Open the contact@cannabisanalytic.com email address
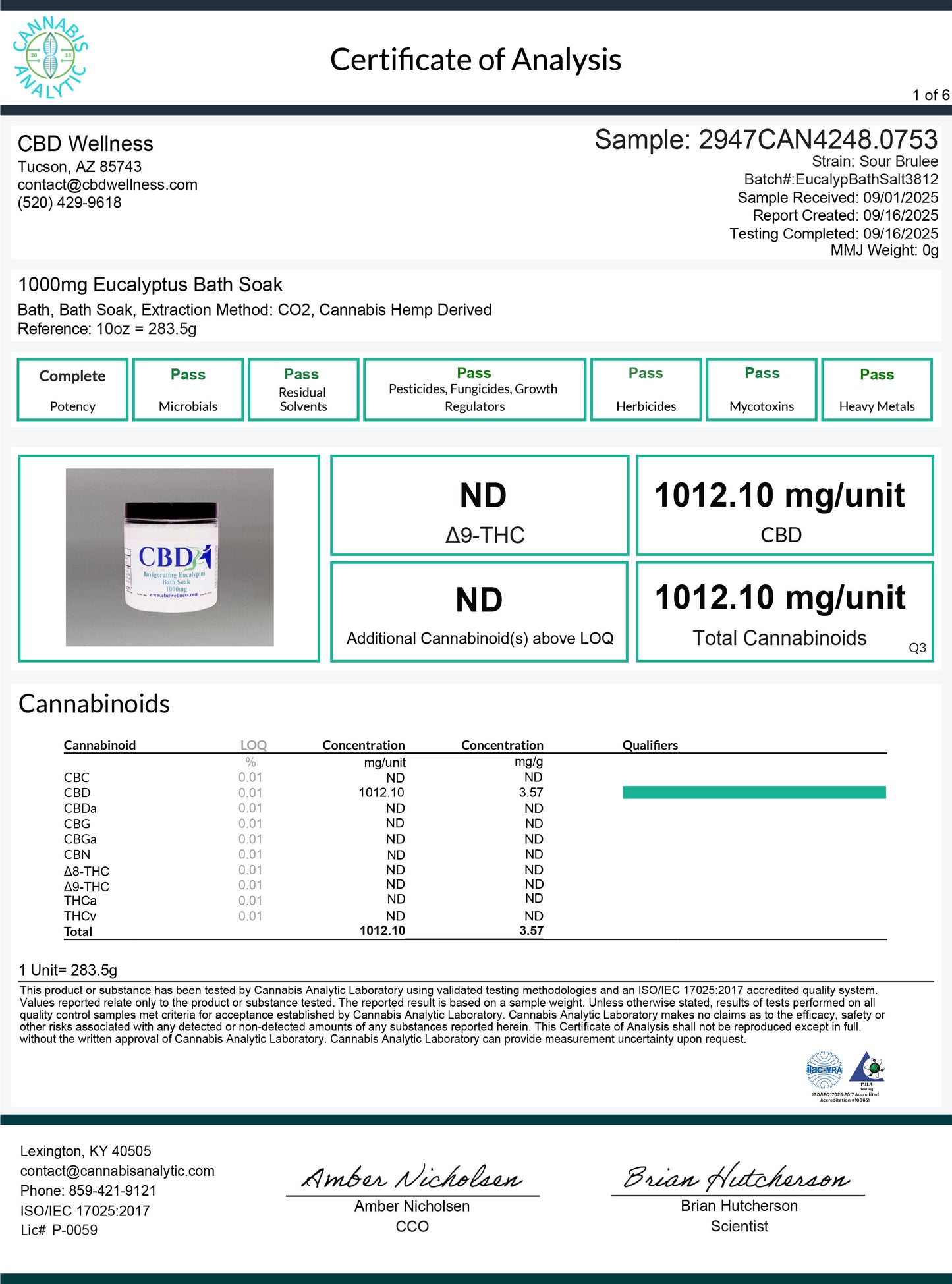The width and height of the screenshot is (952, 1284). (117, 1171)
